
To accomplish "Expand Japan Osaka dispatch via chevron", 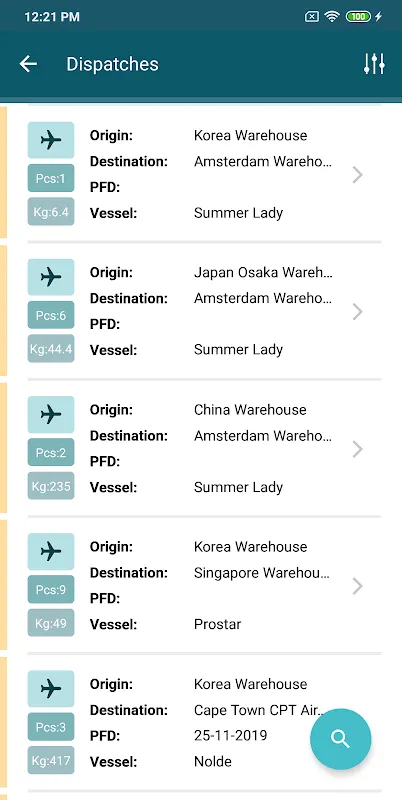I will (x=358, y=312).
